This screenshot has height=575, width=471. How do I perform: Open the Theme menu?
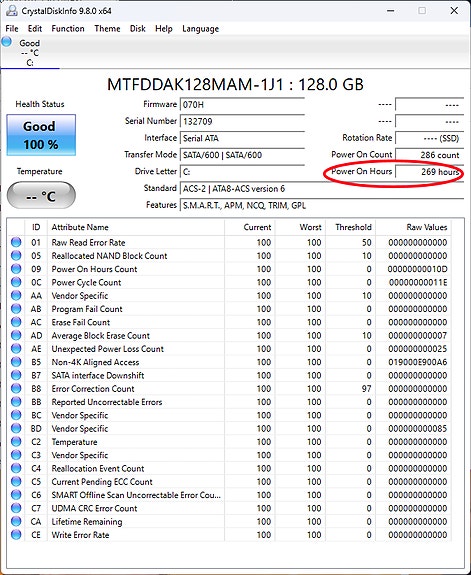point(107,29)
